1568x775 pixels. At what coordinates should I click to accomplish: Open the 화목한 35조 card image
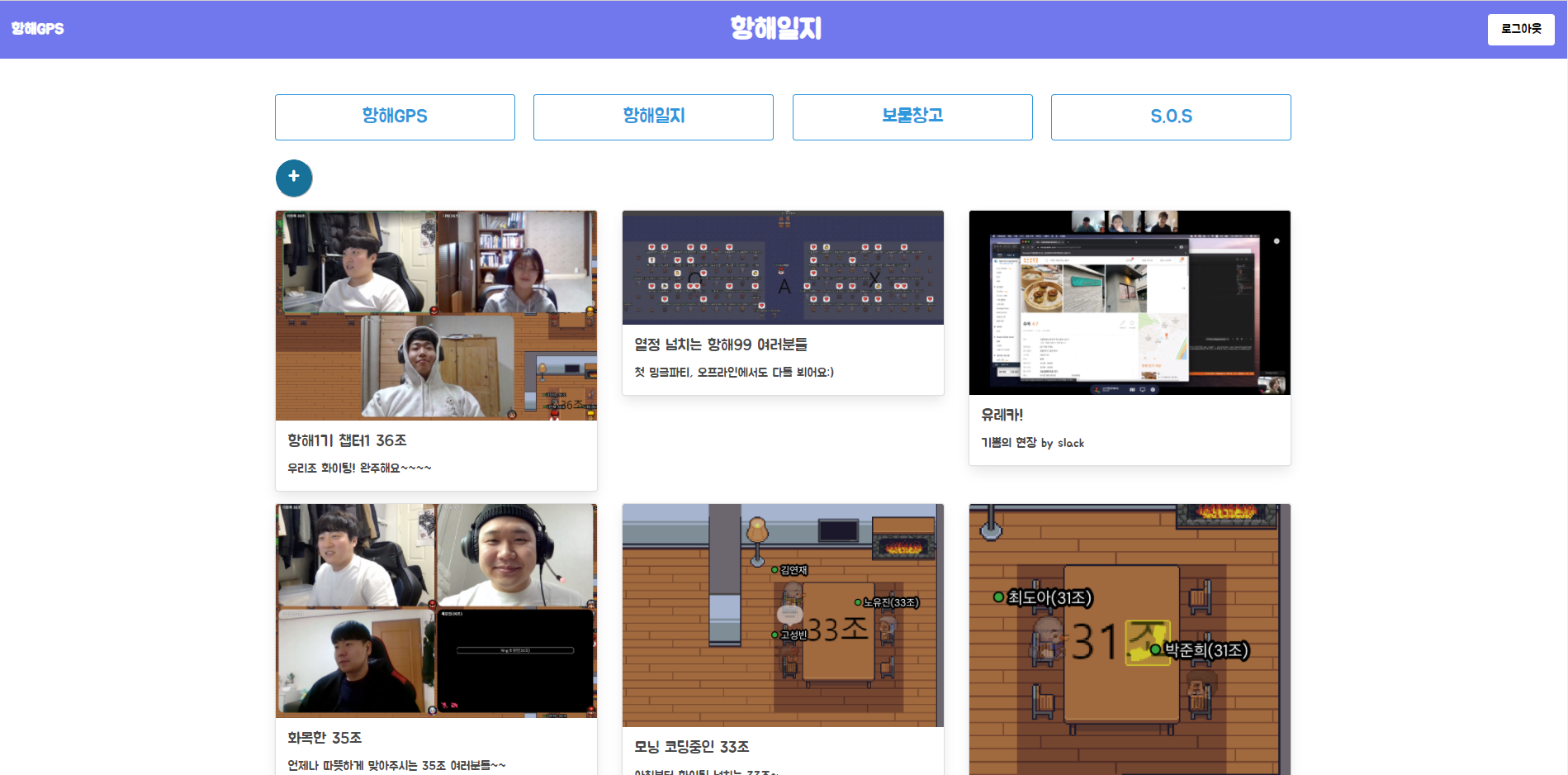pos(436,611)
